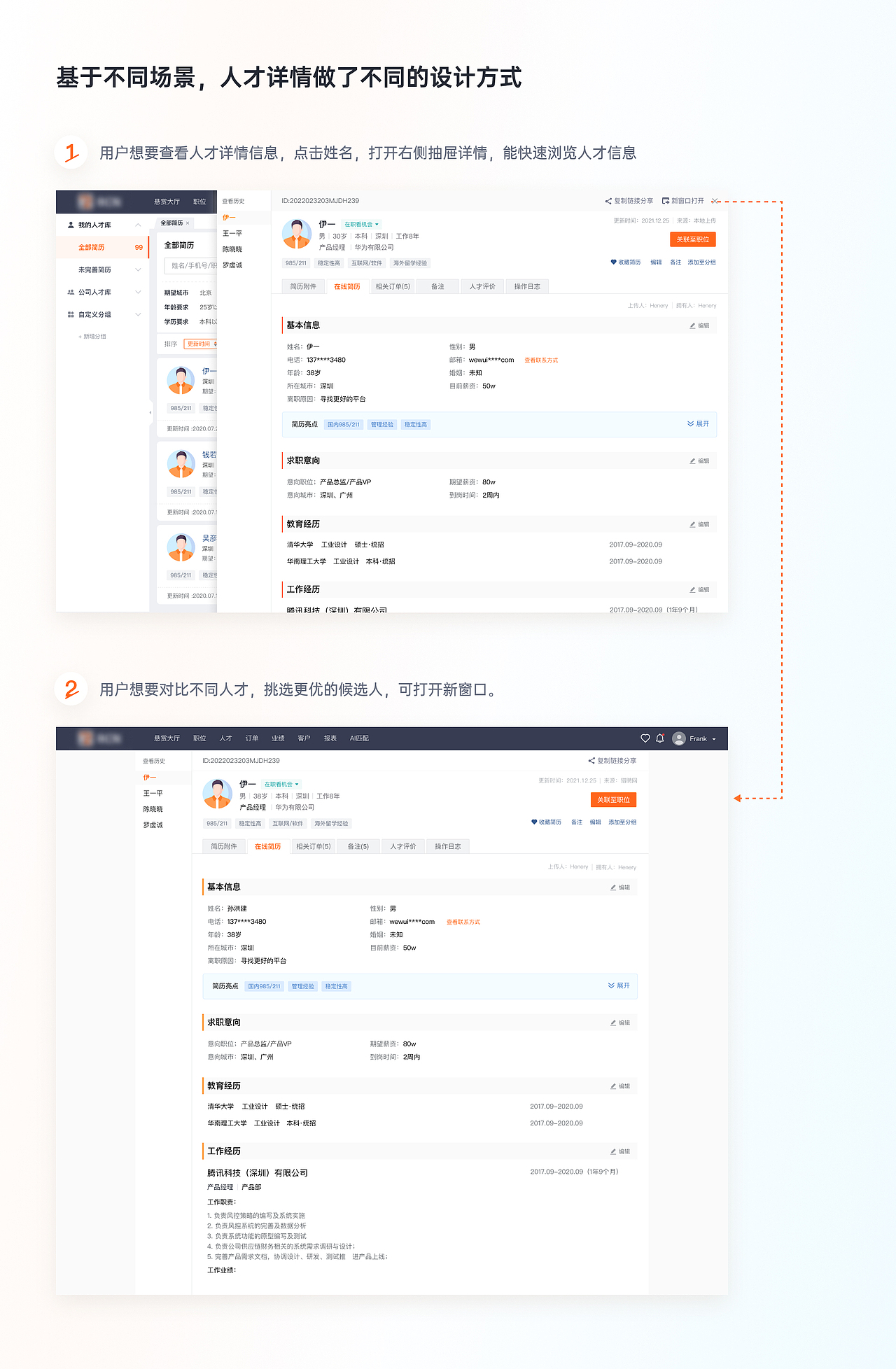896x1369 pixels.
Task: Go to 客户 in the top navigation
Action: [x=304, y=738]
